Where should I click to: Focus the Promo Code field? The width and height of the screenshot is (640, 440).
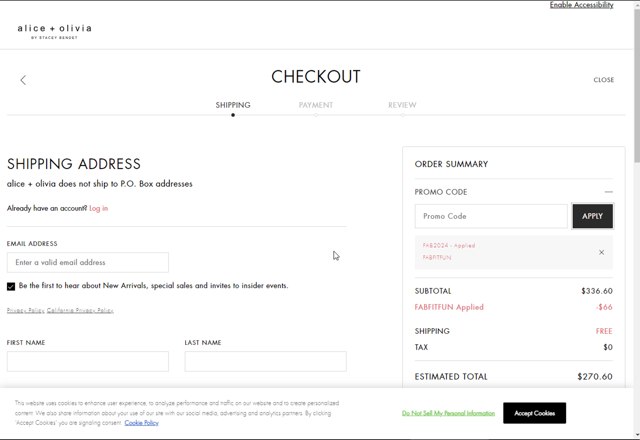(x=491, y=216)
